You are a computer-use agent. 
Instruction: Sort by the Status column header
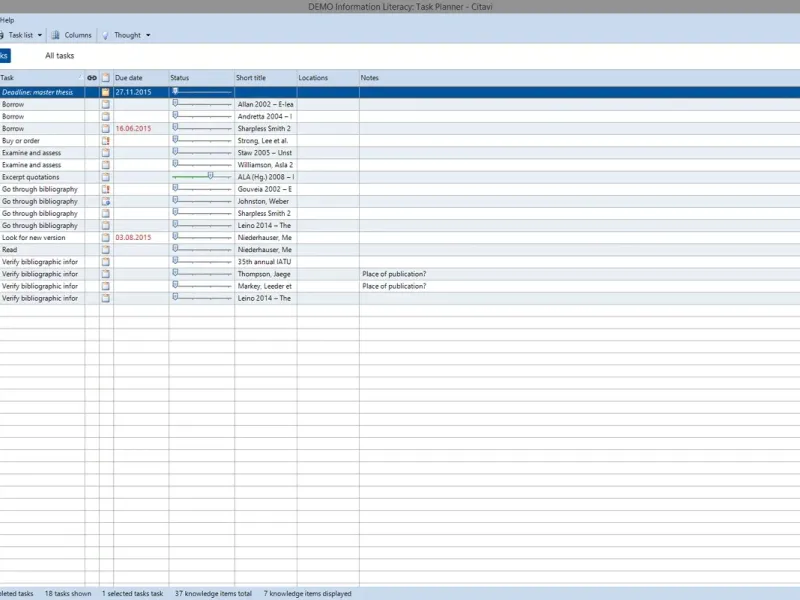click(x=202, y=78)
